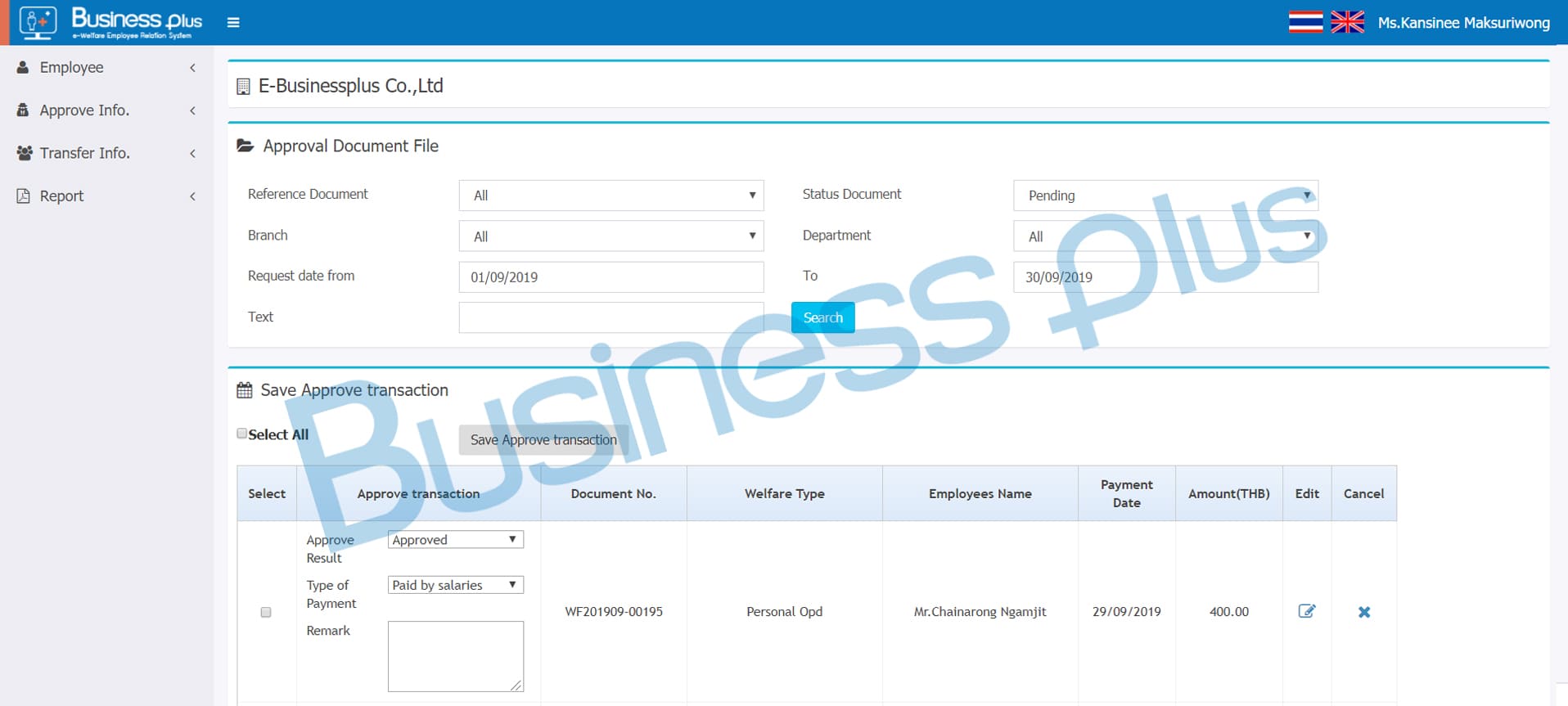Click the Request date from field

[611, 277]
